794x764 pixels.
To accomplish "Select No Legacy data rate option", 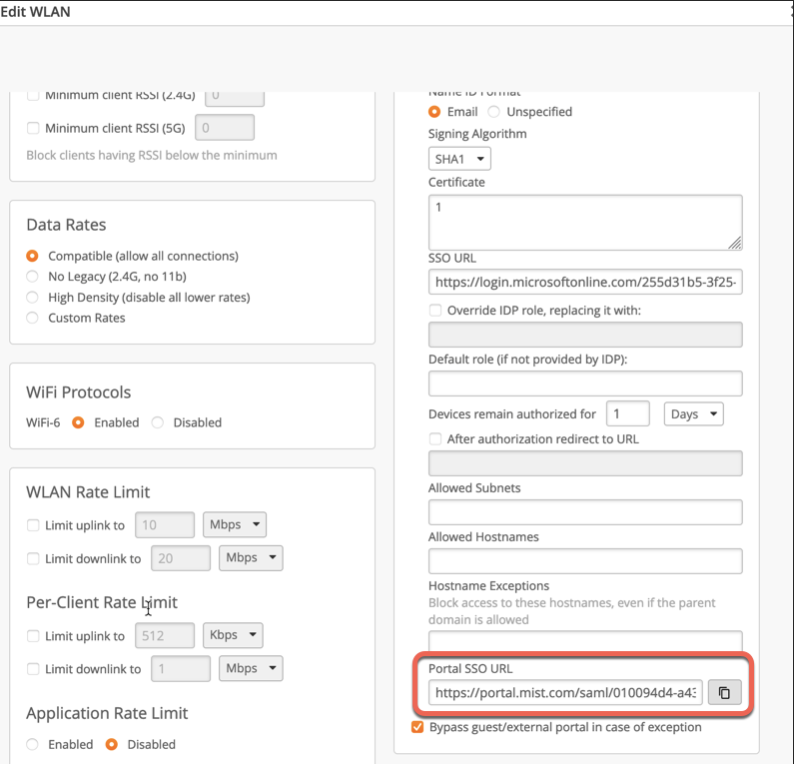I will 33,277.
